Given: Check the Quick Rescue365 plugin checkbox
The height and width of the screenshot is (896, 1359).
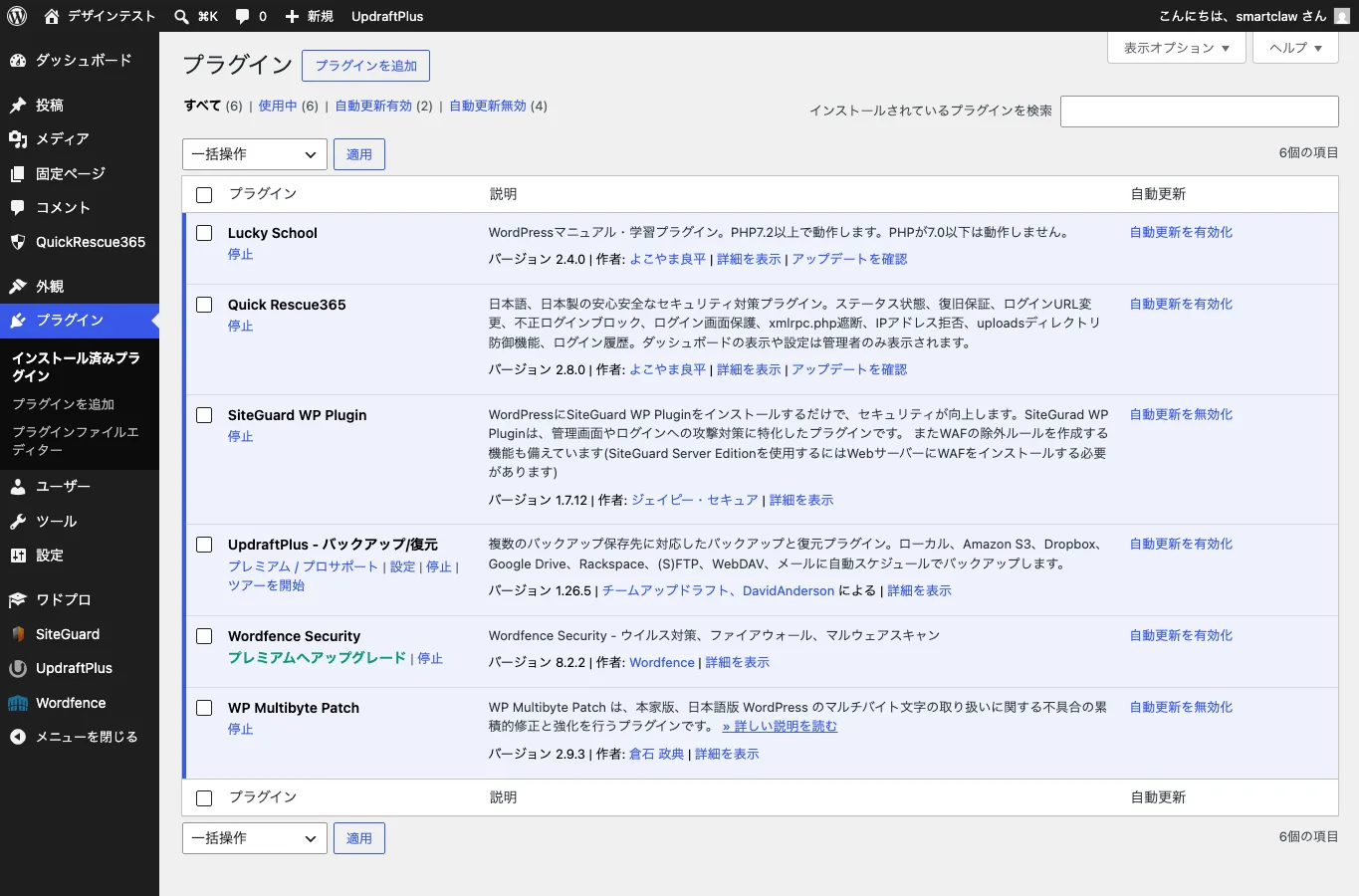Looking at the screenshot, I should [x=204, y=305].
